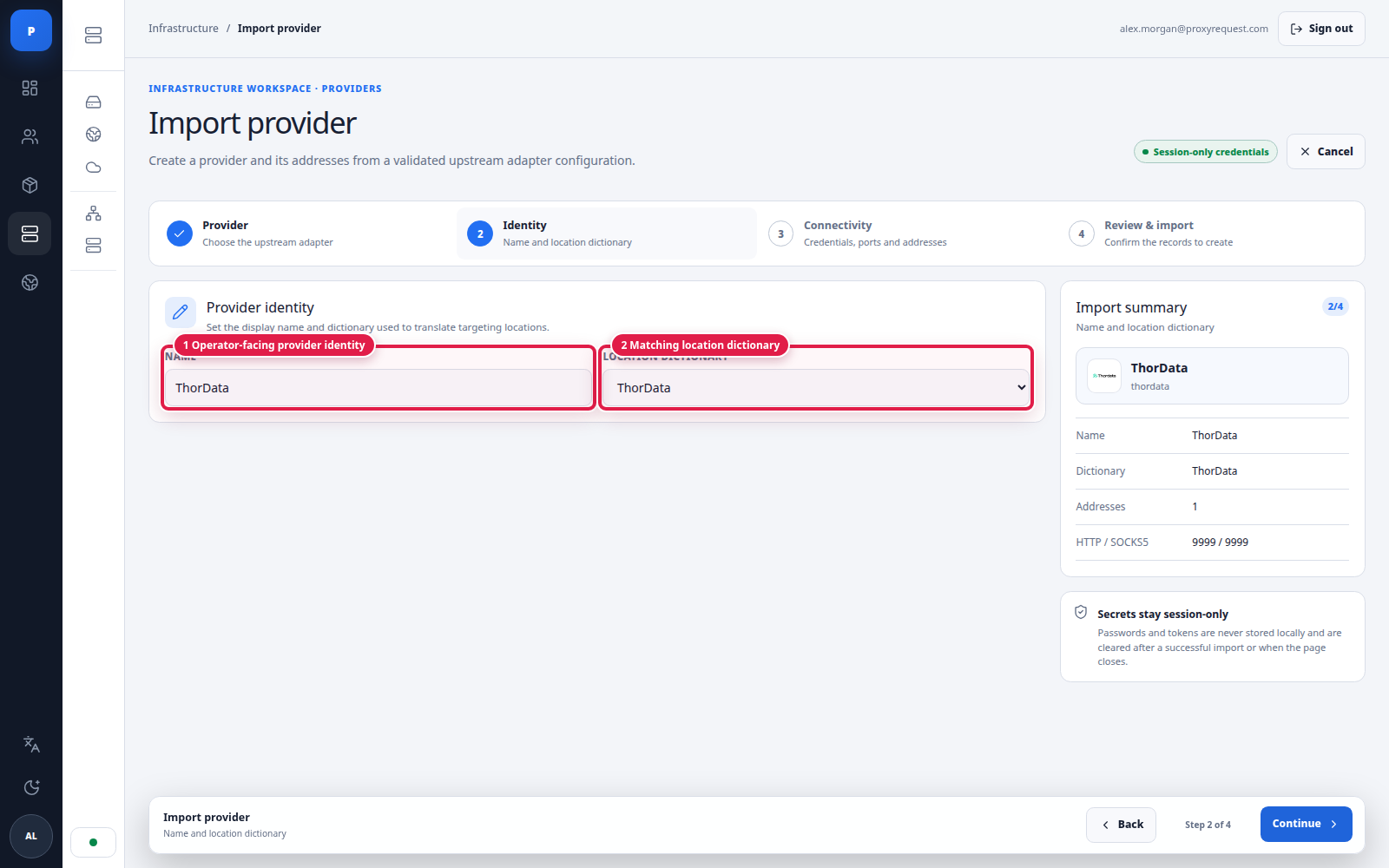Open the hard drive icon in light sidebar
The height and width of the screenshot is (868, 1389).
[x=94, y=102]
